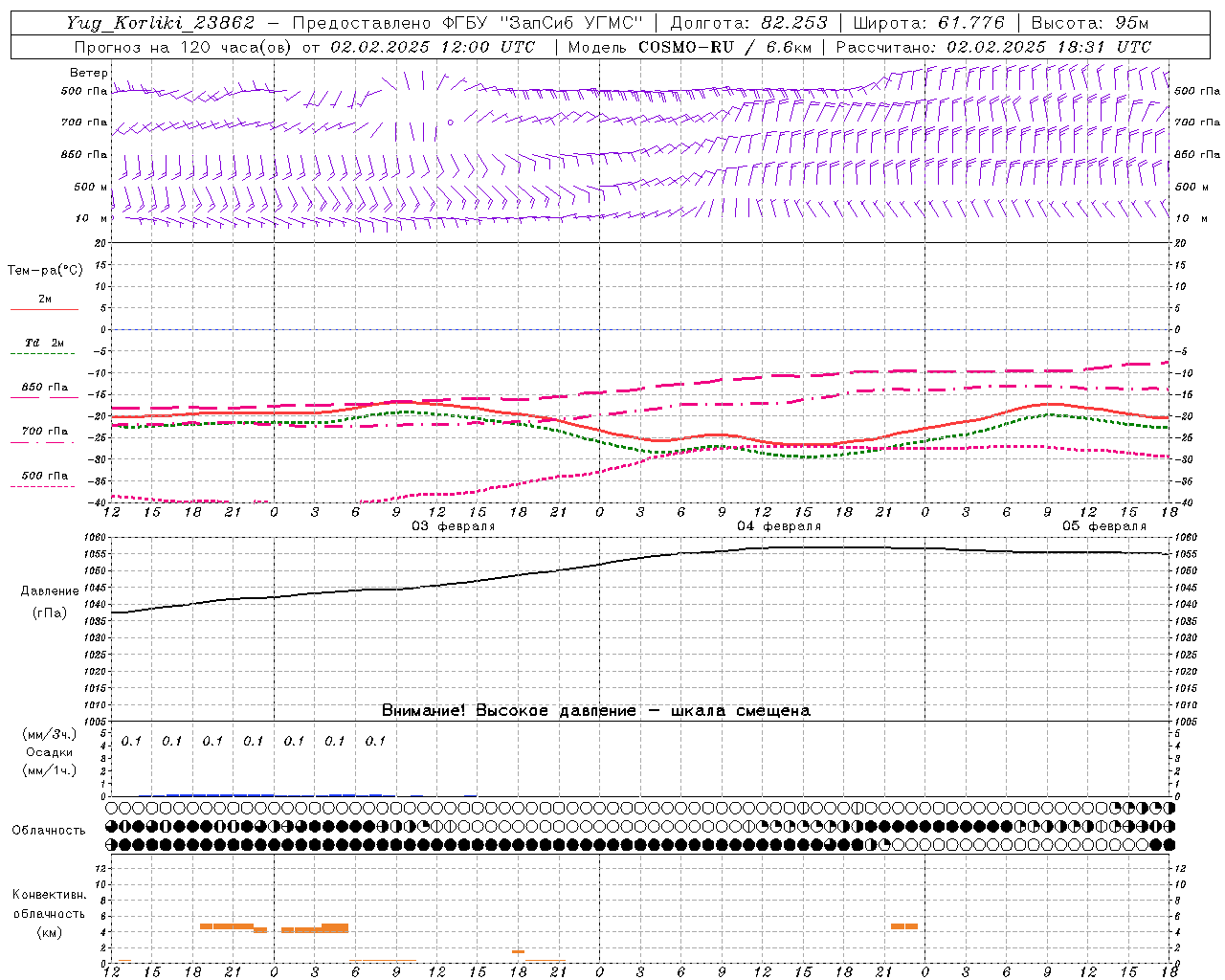Click the date label 03 февраля
The width and height of the screenshot is (1225, 980).
pyautogui.click(x=454, y=526)
